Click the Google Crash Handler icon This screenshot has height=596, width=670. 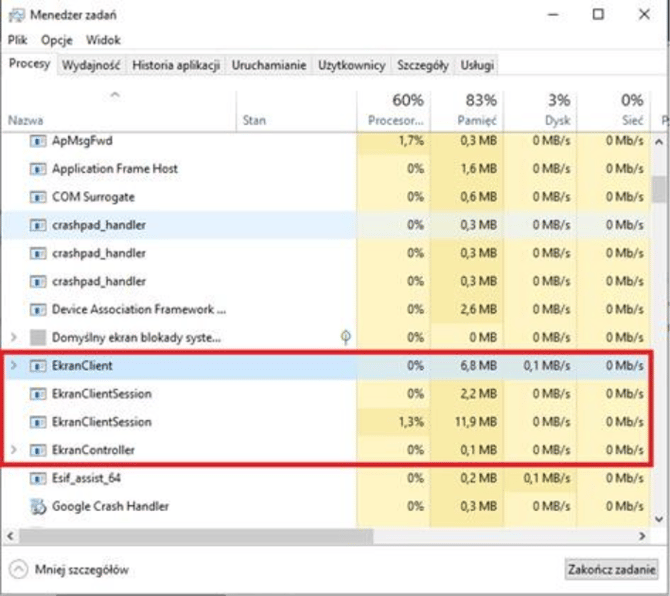click(x=39, y=507)
